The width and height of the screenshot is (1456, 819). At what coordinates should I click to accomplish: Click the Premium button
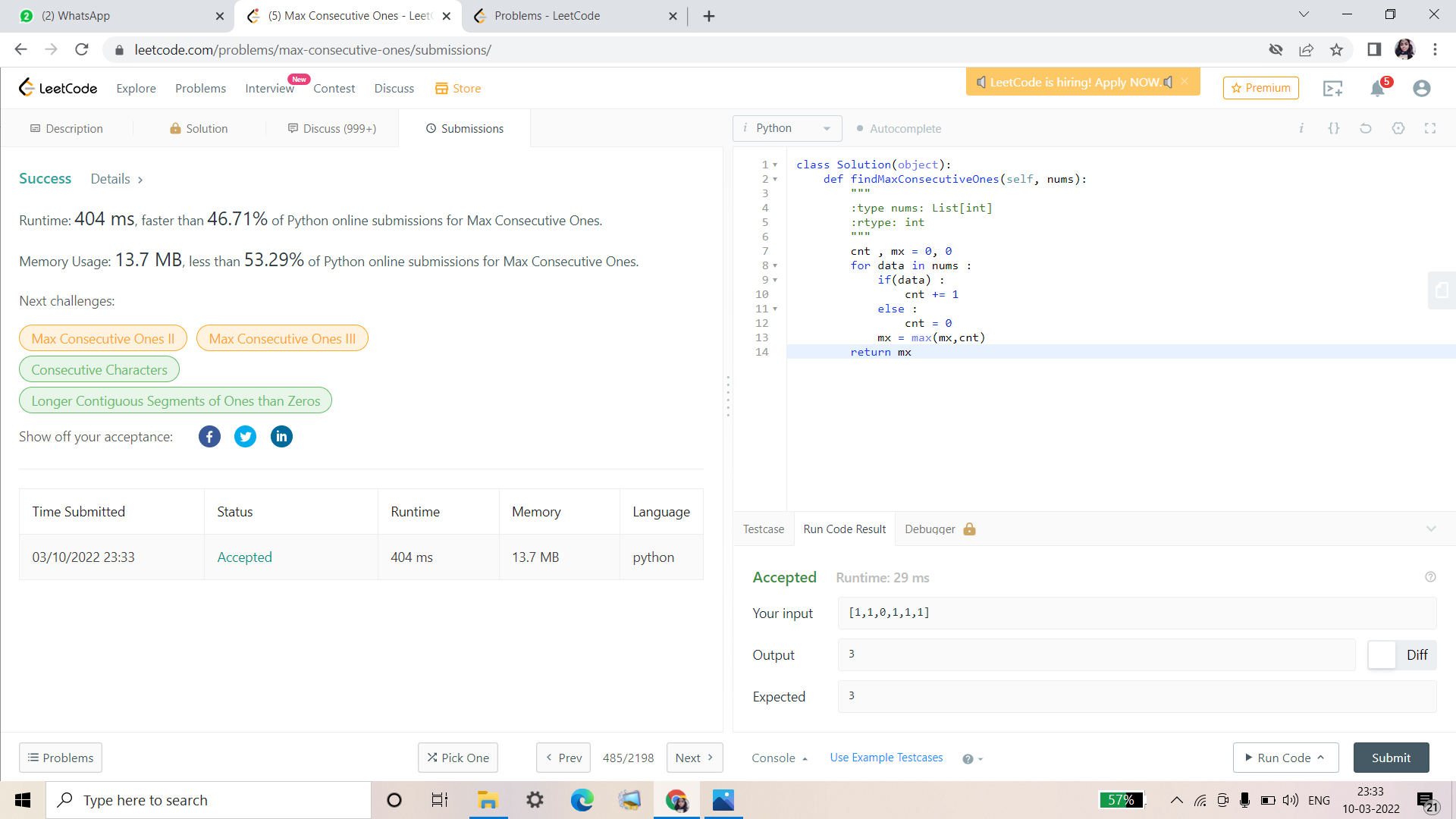pos(1260,88)
